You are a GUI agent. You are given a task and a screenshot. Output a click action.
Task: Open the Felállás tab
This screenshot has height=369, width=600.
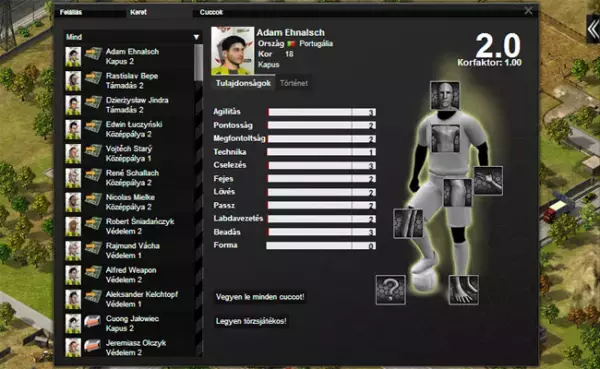pos(71,12)
